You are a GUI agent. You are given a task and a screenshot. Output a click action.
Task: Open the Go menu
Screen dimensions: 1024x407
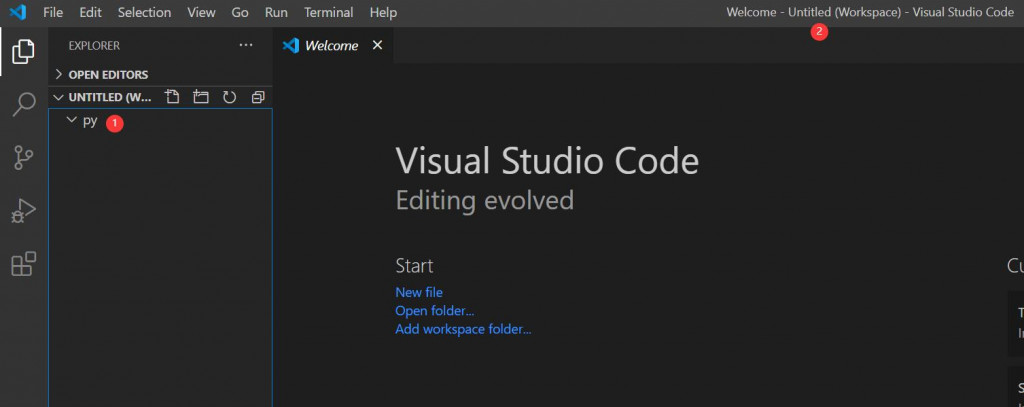pos(240,12)
